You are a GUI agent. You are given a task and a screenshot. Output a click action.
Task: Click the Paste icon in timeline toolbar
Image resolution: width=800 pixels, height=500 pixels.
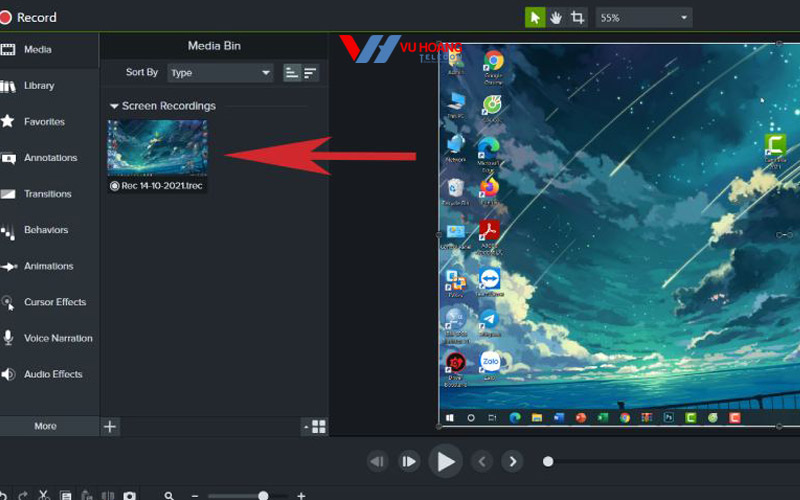coord(87,495)
